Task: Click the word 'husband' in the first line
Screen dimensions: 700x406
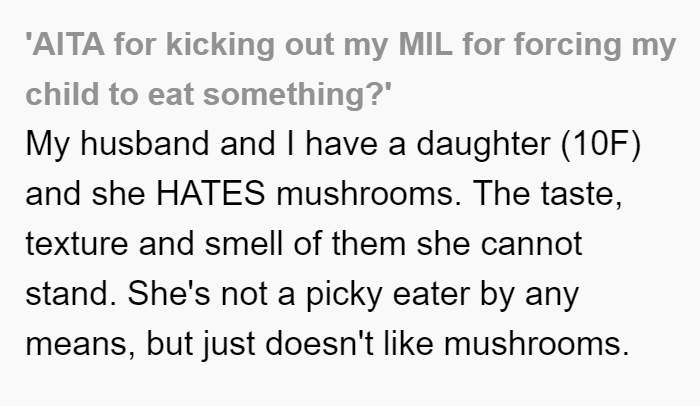Action: pyautogui.click(x=145, y=144)
